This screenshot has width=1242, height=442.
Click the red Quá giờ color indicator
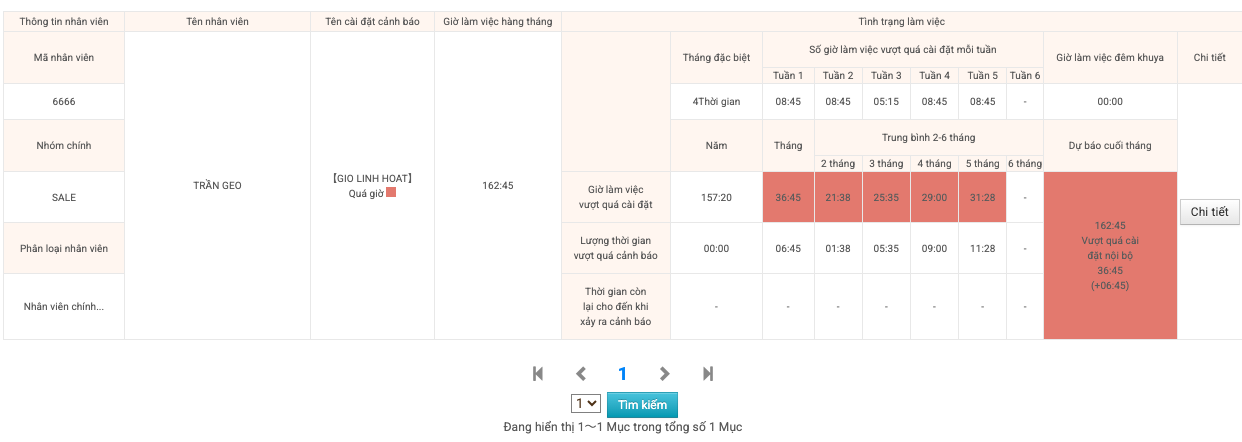coord(391,192)
